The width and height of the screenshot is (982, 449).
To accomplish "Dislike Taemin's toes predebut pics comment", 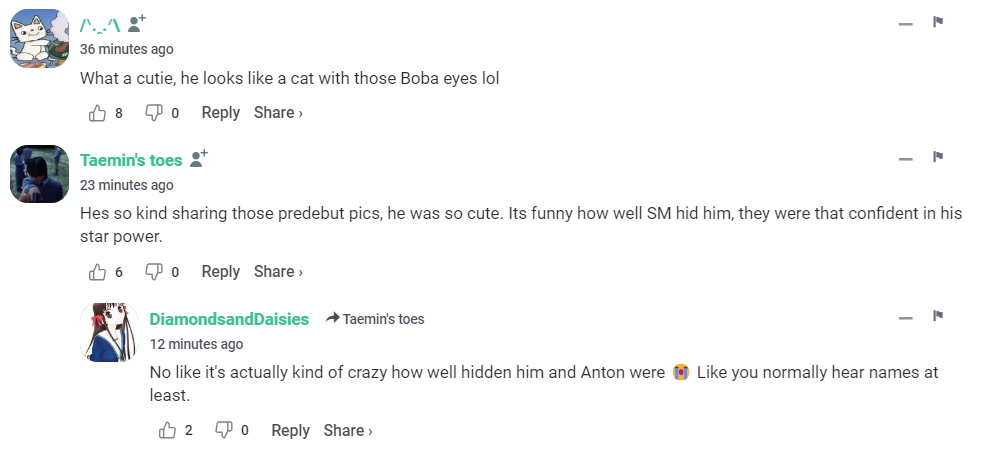I will pos(154,272).
